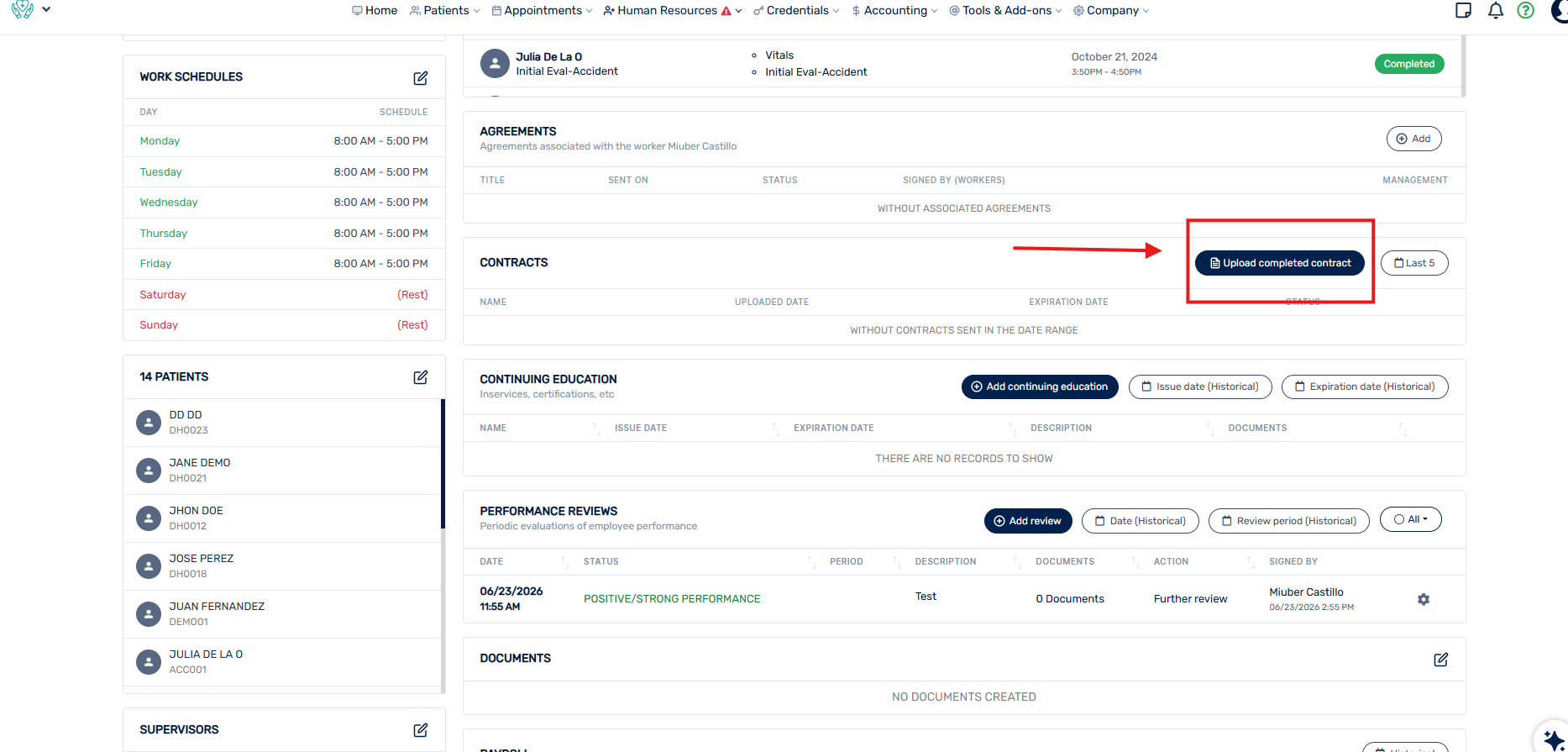Viewport: 1568px width, 752px height.
Task: Click the avatar icon of patient JANE DEMO
Action: 149,471
